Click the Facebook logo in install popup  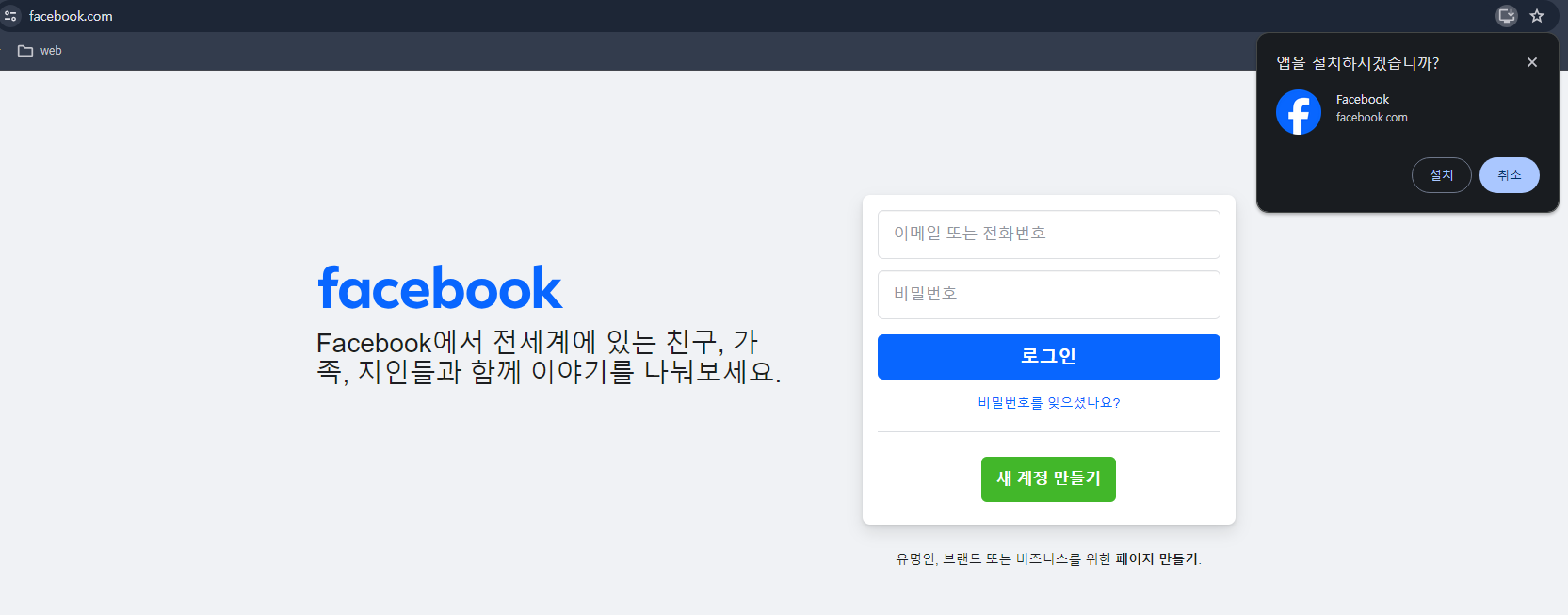click(x=1299, y=112)
